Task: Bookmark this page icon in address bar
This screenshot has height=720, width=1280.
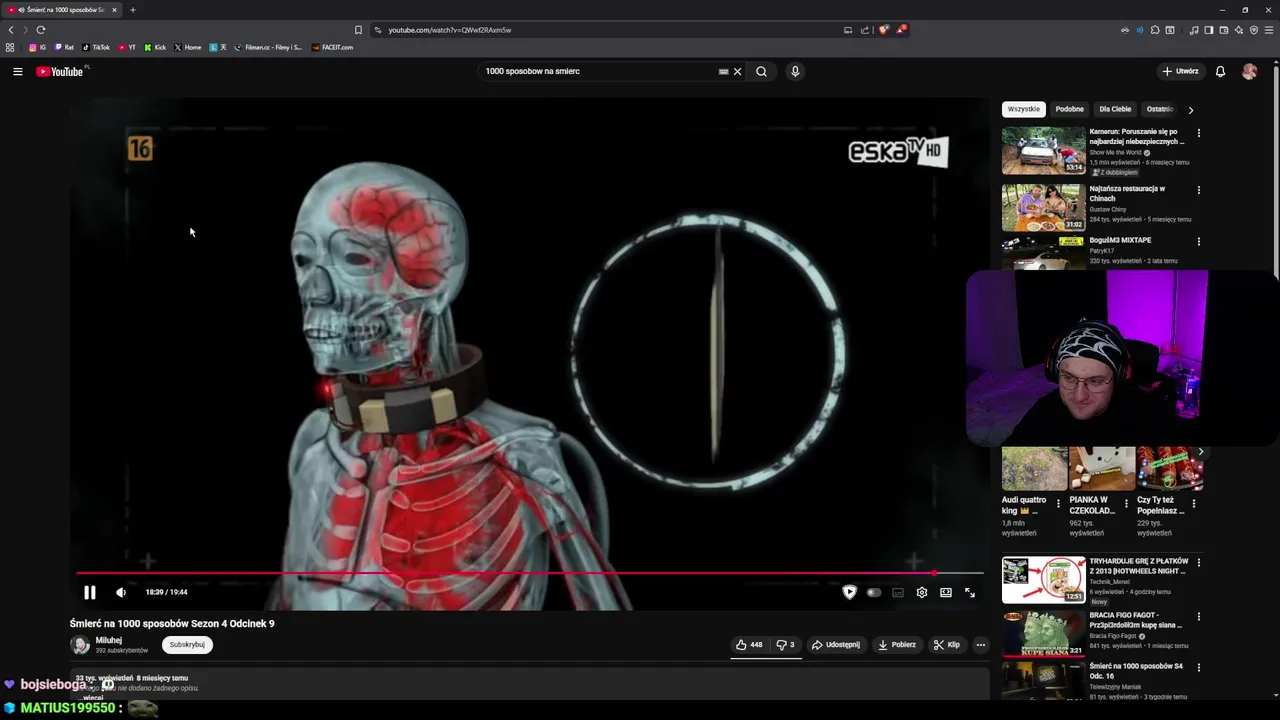Action: tap(358, 30)
